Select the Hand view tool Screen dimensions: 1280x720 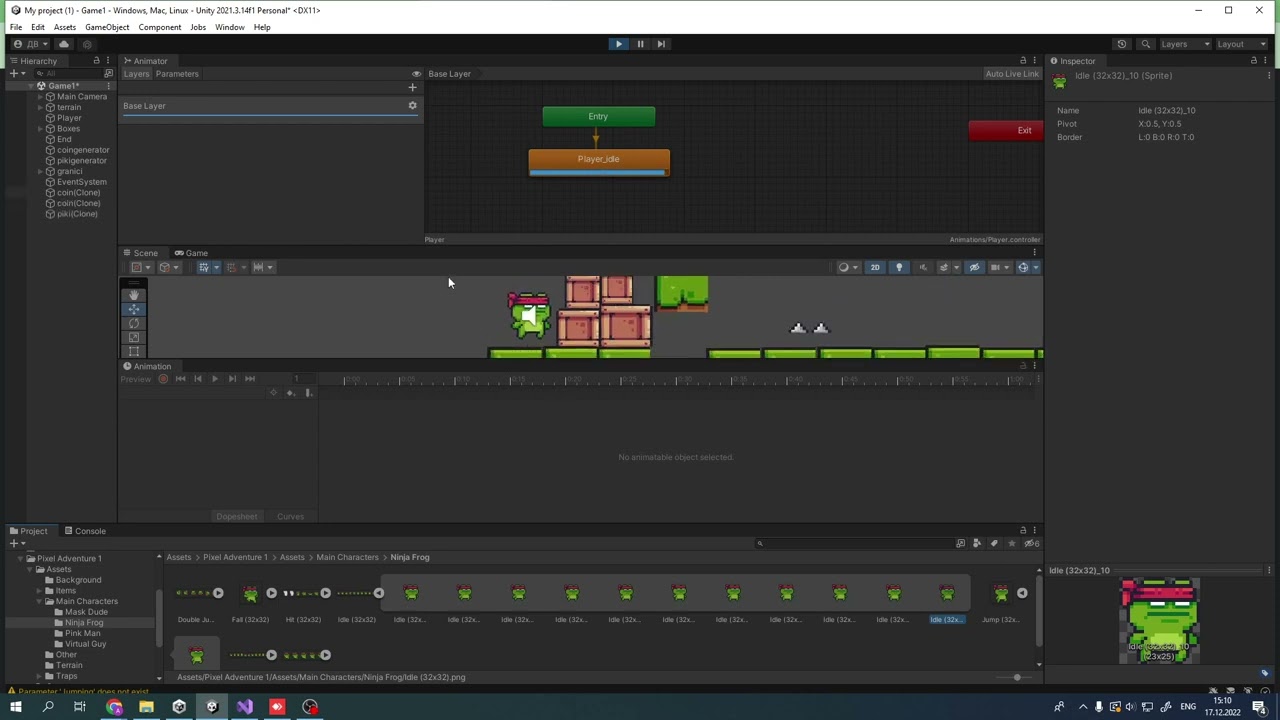(134, 295)
